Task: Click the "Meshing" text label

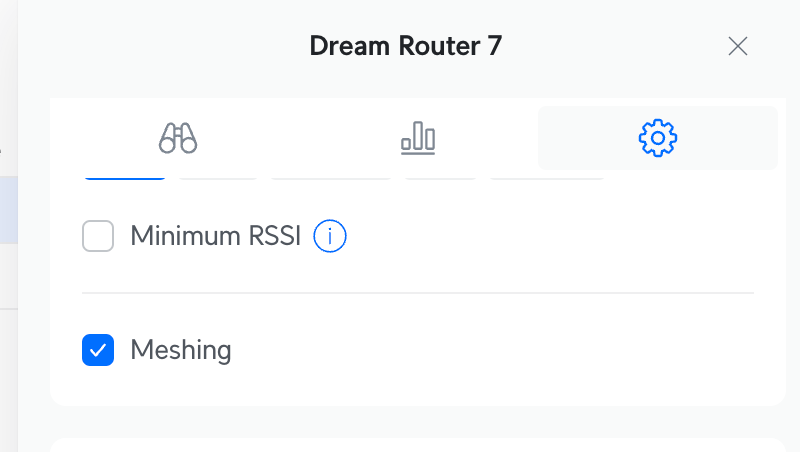Action: (181, 350)
